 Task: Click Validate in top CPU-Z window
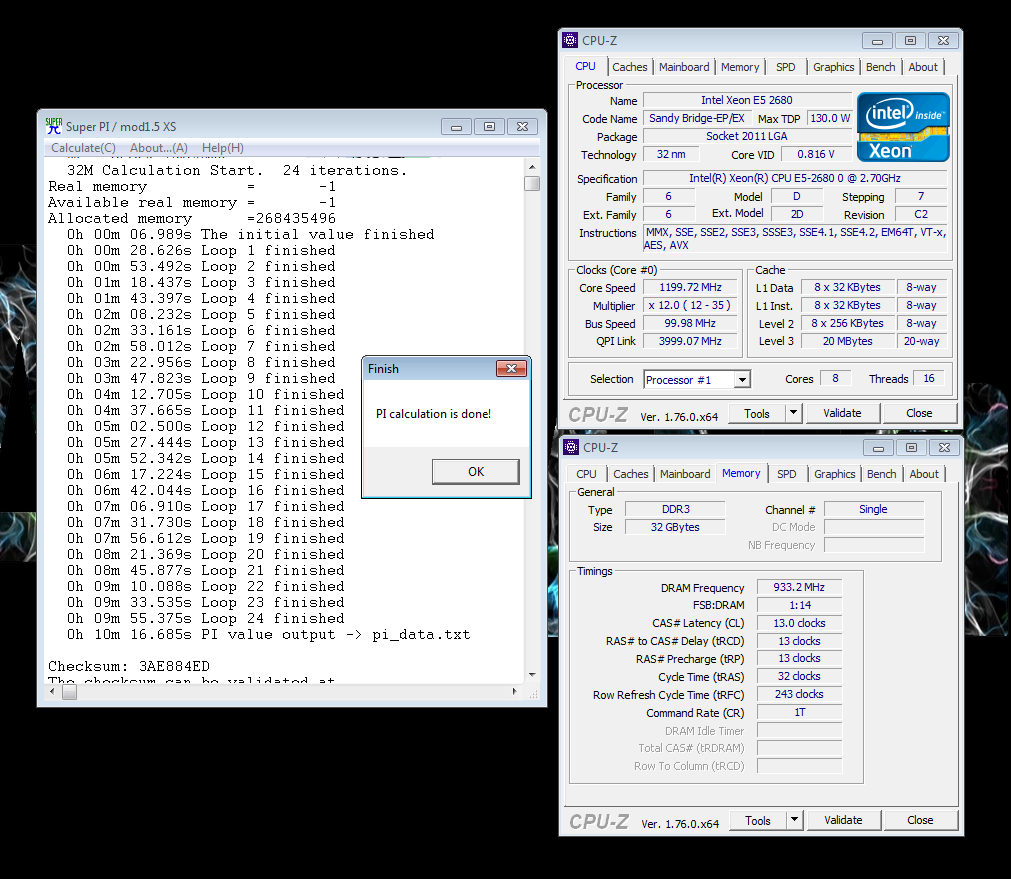tap(842, 413)
